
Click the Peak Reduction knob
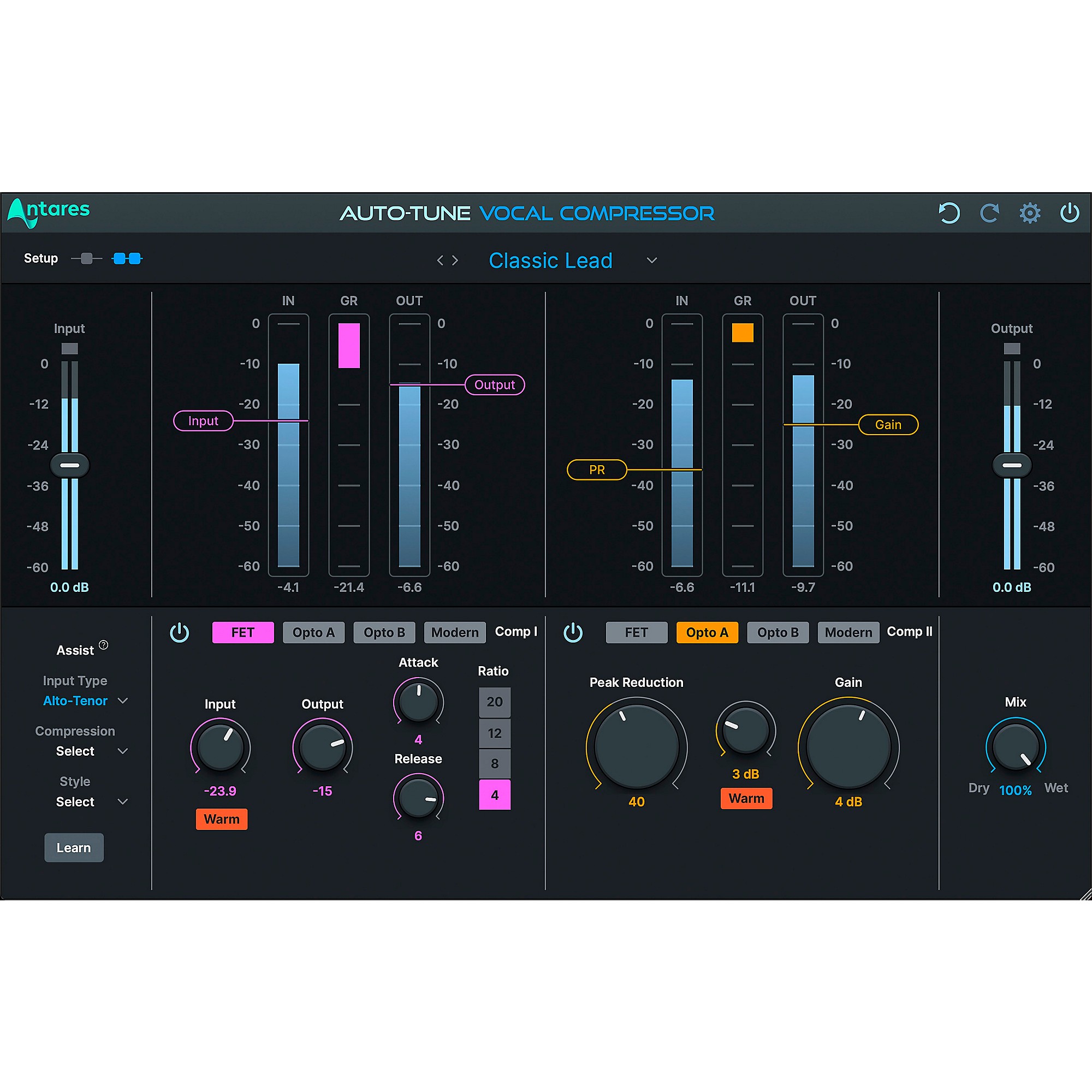coord(637,746)
